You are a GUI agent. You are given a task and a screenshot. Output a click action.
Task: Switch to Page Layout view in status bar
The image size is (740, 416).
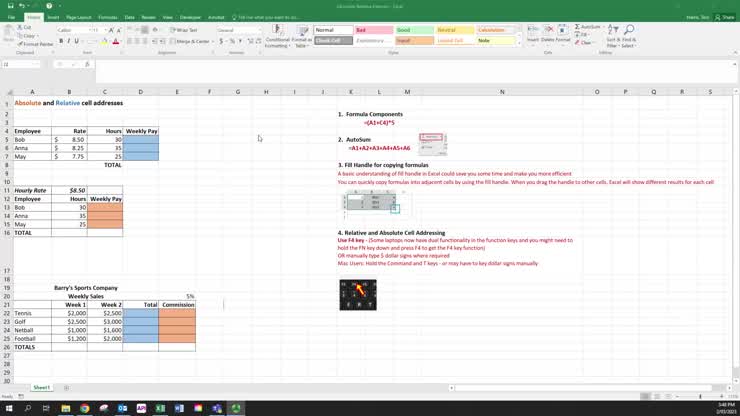[x=657, y=397]
